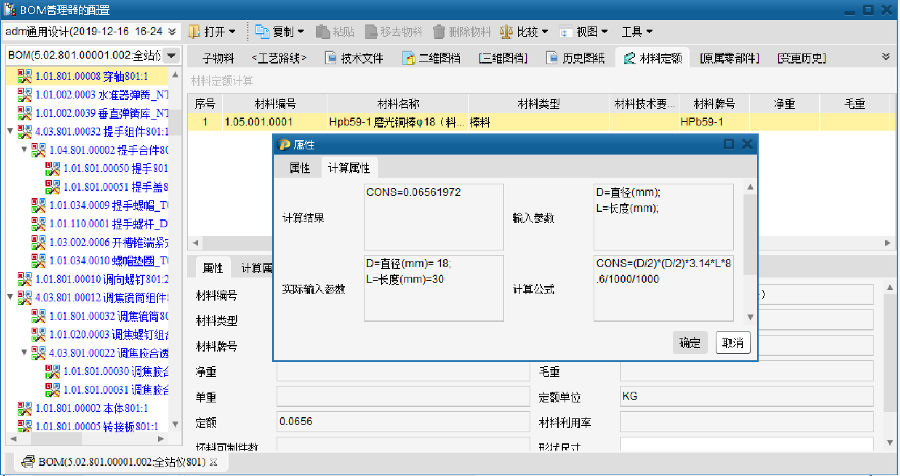Switch to 属性 tab in dialog
The height and width of the screenshot is (476, 900).
(x=299, y=168)
